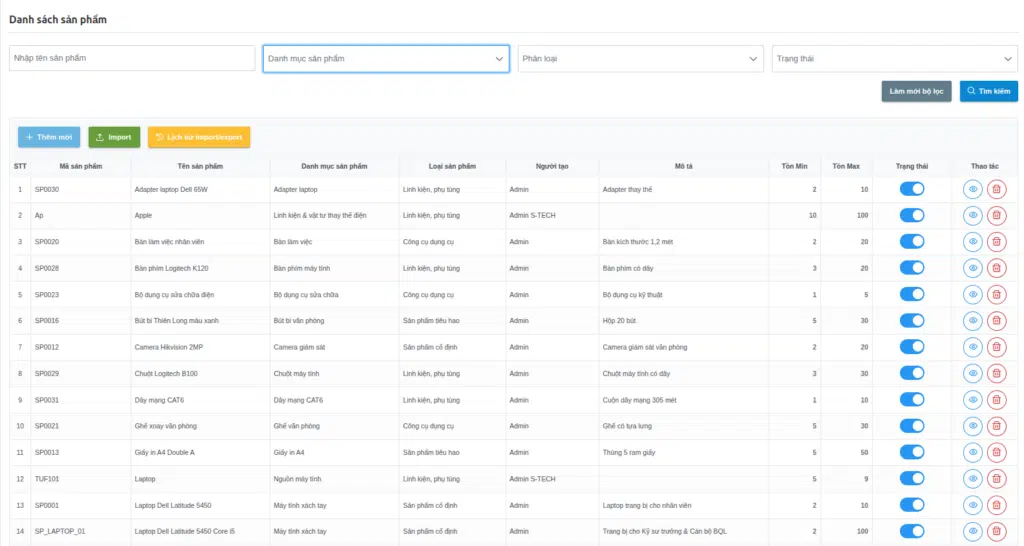The width and height of the screenshot is (1024, 546).
Task: Click trash icon for SP0020
Action: pos(997,242)
